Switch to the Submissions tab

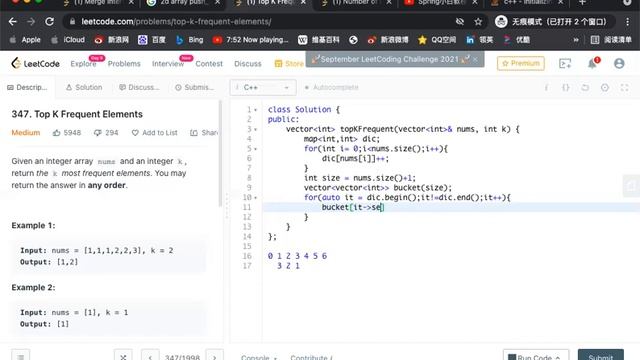click(x=194, y=87)
